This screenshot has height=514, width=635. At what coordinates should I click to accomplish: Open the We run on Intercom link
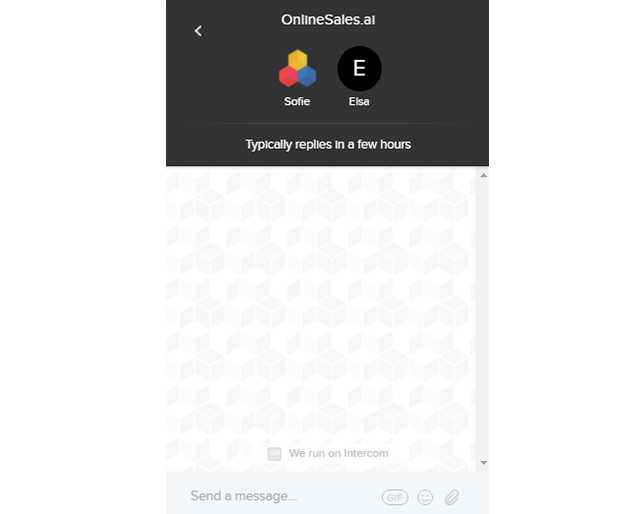coord(328,453)
